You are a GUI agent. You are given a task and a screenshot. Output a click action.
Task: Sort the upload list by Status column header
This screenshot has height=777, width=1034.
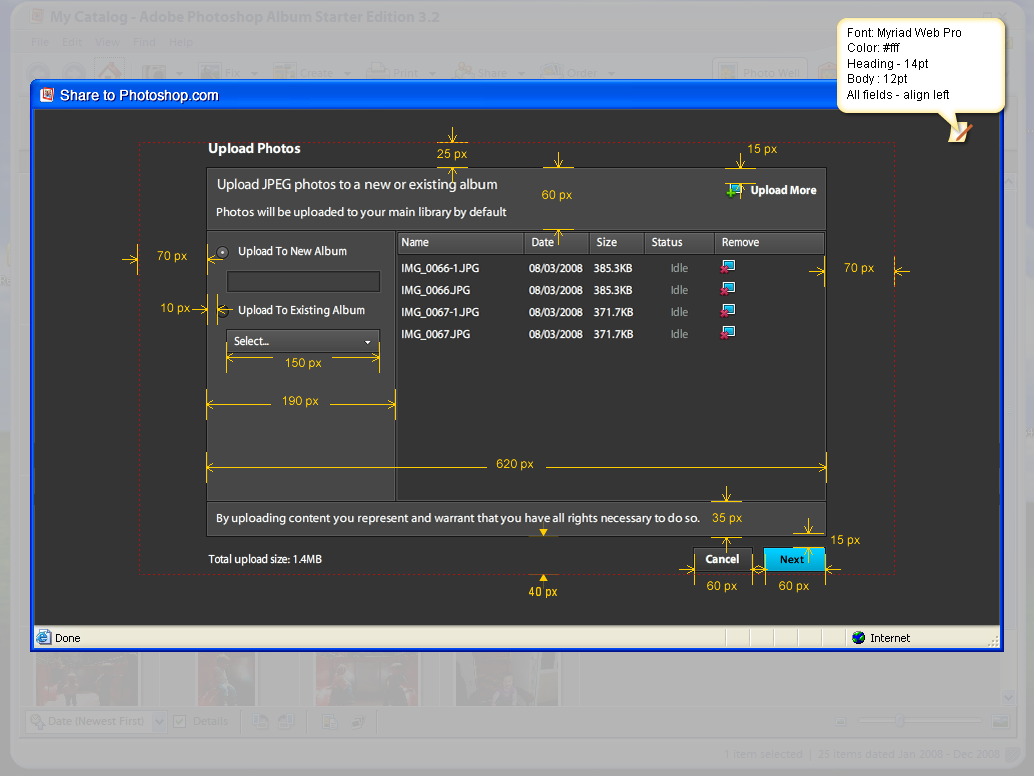[679, 243]
